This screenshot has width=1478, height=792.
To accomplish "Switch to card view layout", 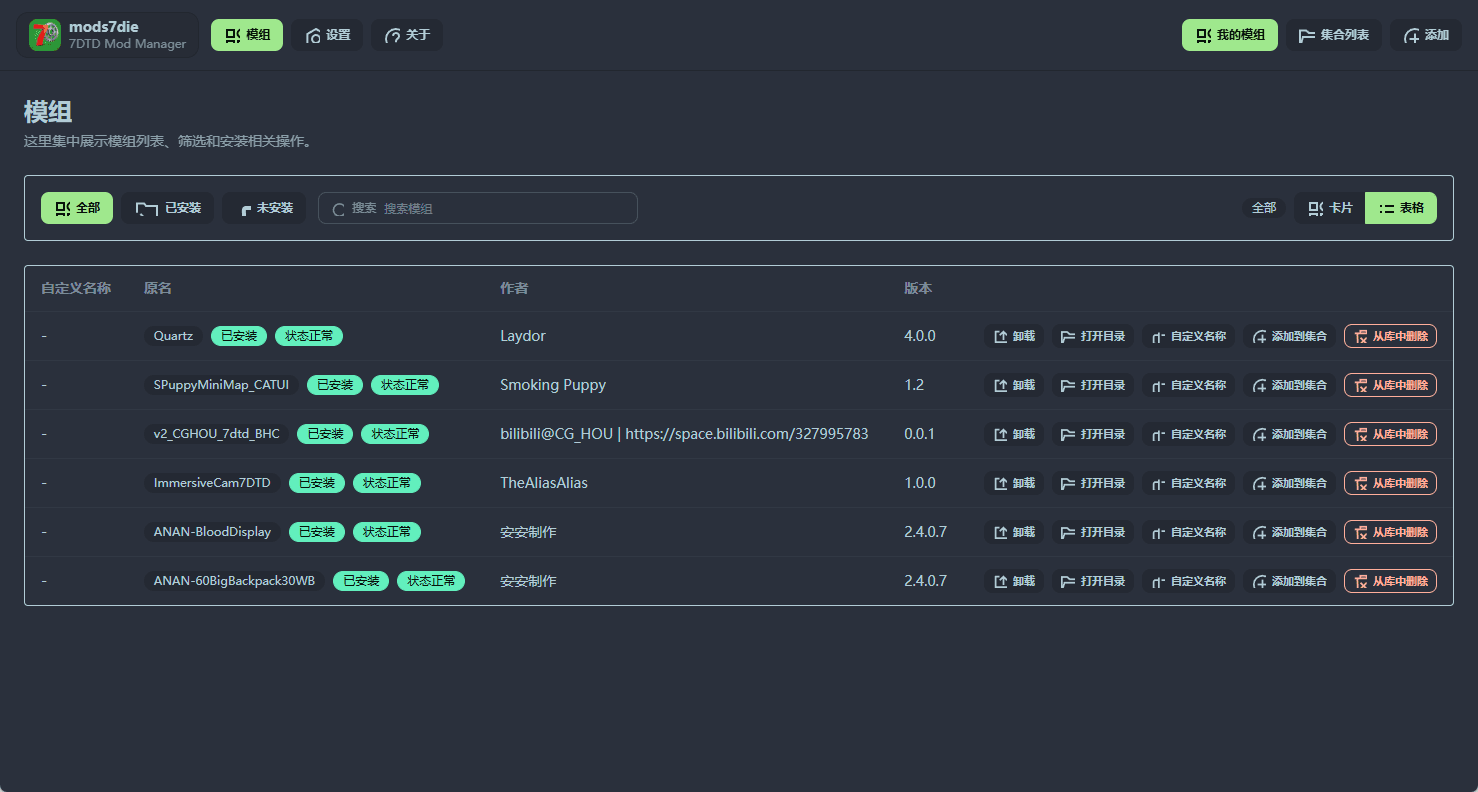I will (1329, 208).
